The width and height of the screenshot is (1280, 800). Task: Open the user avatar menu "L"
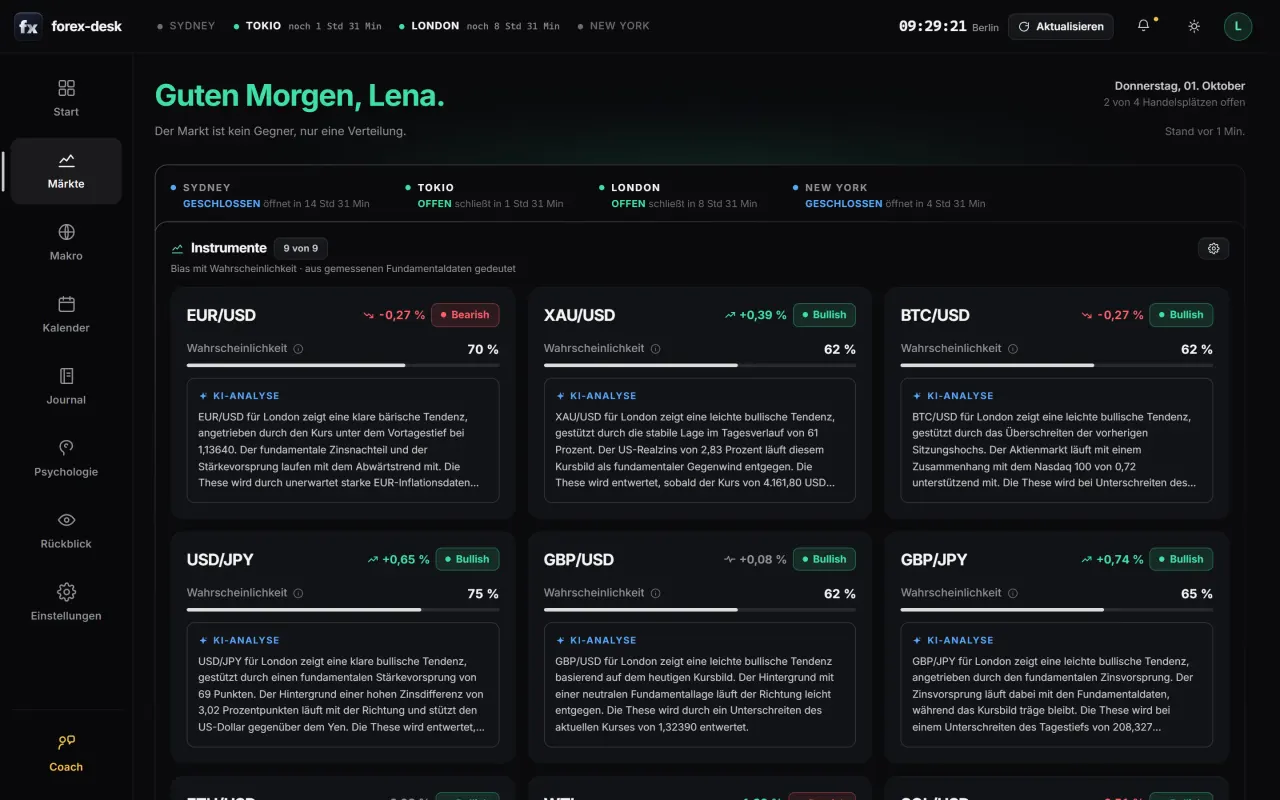(x=1238, y=26)
